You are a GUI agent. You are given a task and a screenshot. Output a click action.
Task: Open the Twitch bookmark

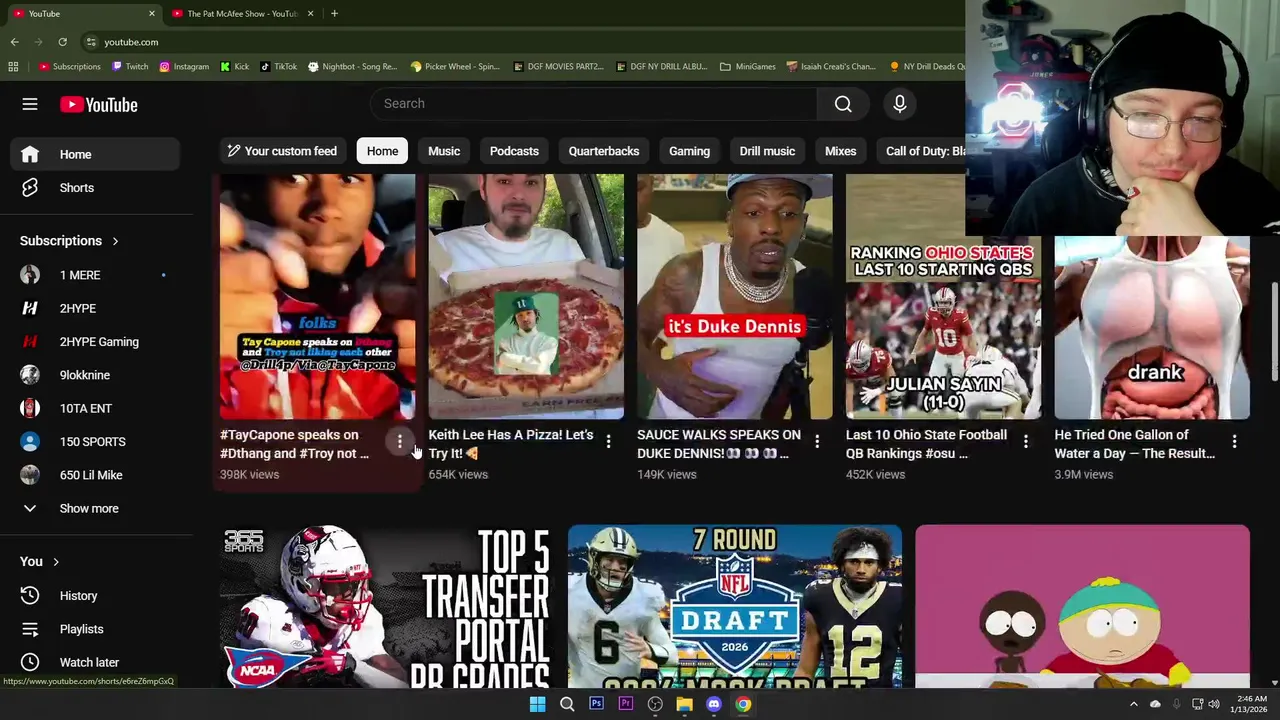click(x=130, y=66)
